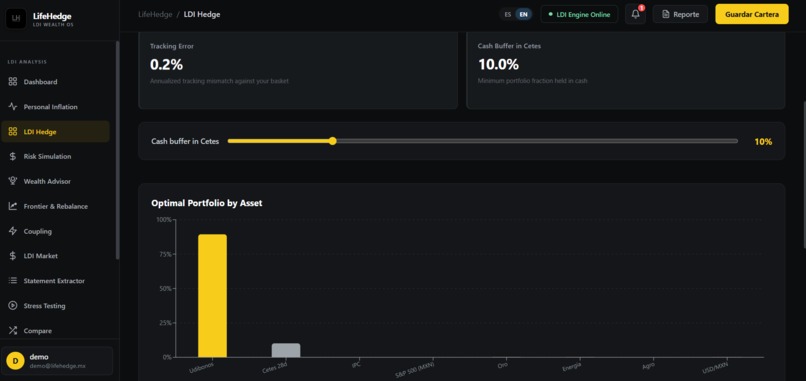The height and width of the screenshot is (381, 806).
Task: Click the Cash buffer slider handle
Action: (x=333, y=141)
